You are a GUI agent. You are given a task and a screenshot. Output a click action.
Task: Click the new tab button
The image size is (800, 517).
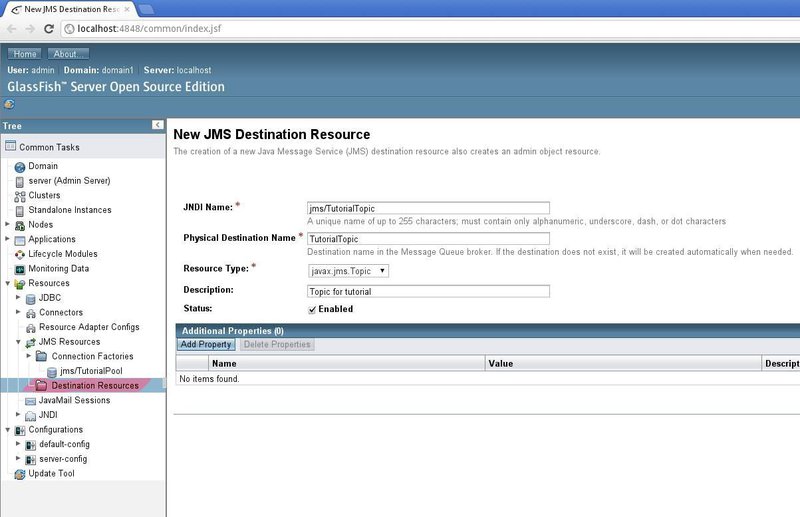146,9
